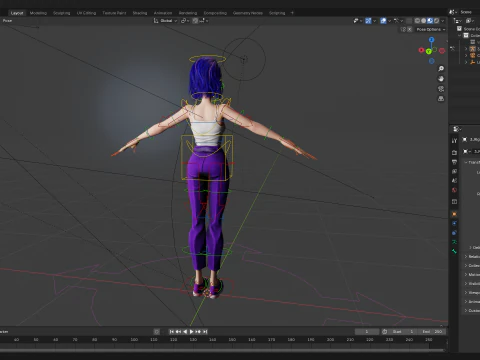Open pivot point dropdown

[185, 21]
